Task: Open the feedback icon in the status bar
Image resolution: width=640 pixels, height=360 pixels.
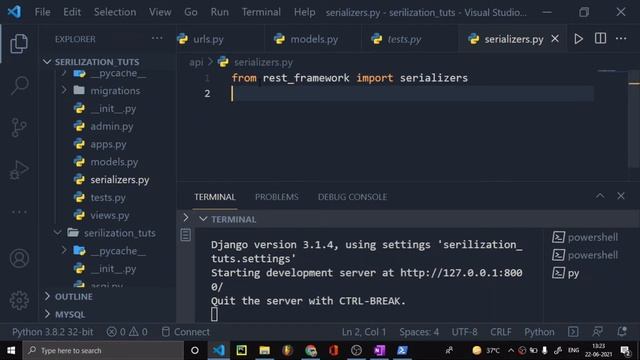Action: (x=598, y=331)
